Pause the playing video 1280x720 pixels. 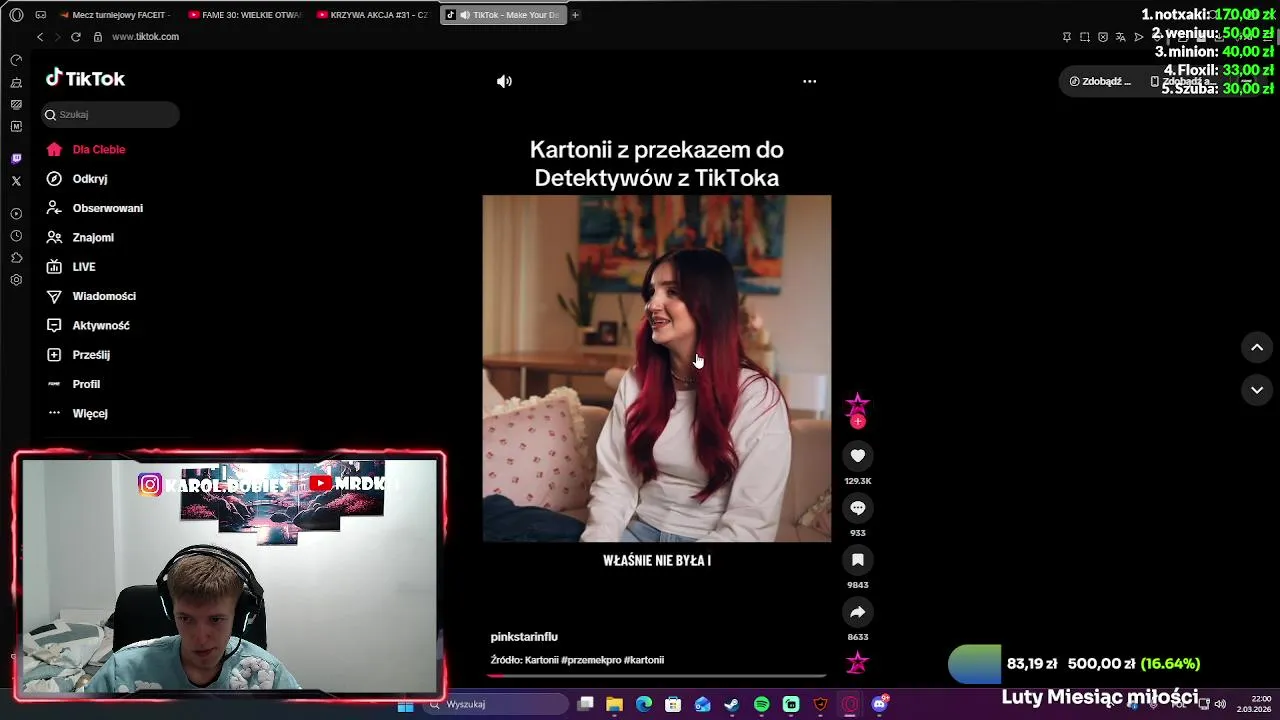tap(656, 368)
